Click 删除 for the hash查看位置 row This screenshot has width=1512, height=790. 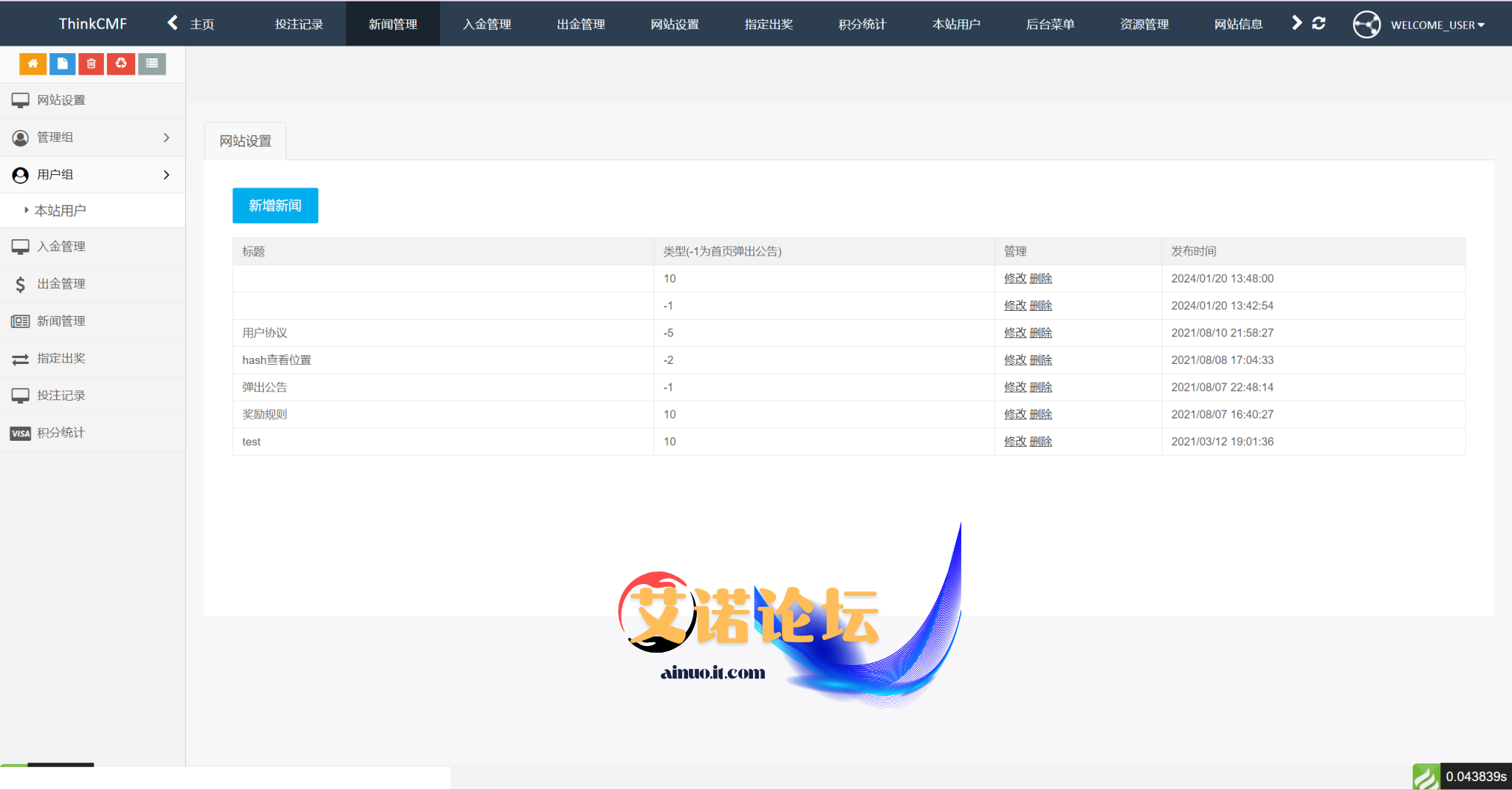point(1041,360)
